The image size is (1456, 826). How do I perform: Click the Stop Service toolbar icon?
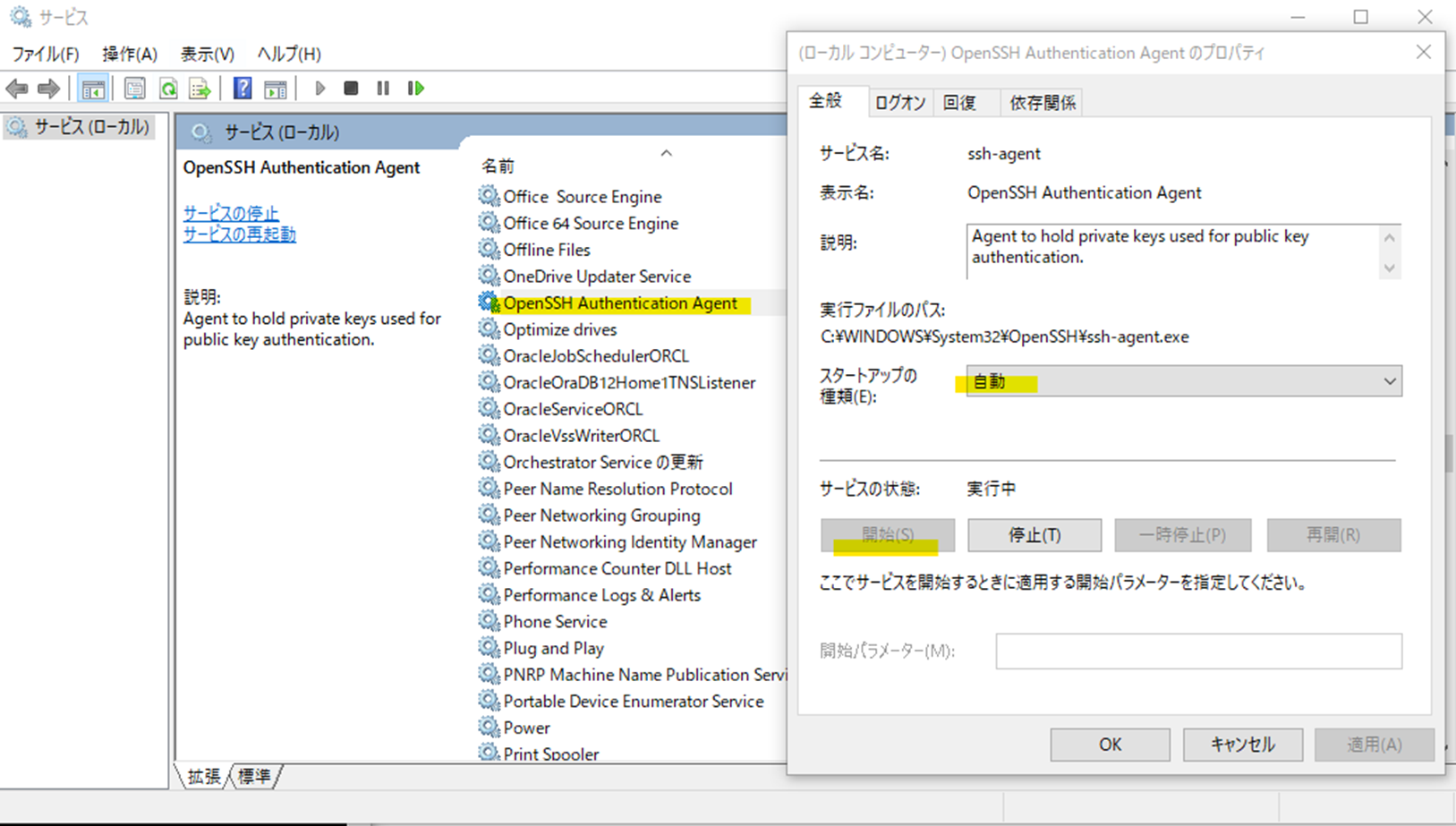pos(351,88)
